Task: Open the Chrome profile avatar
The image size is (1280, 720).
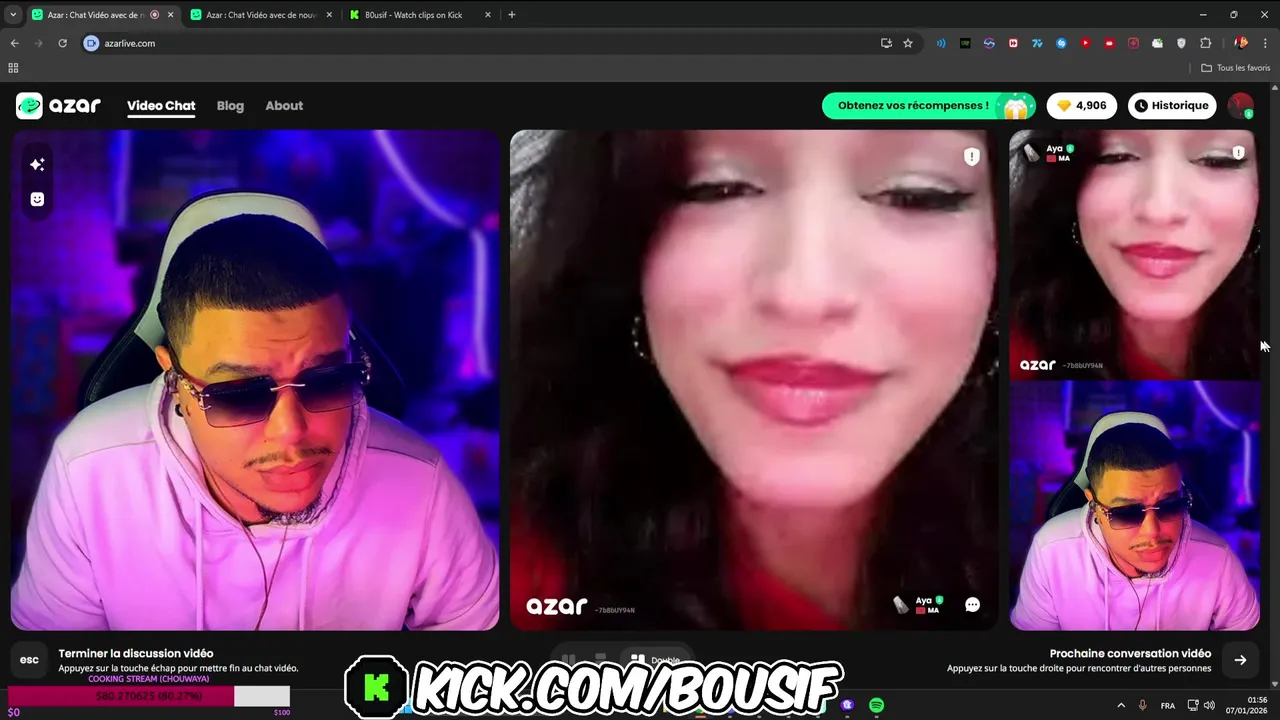Action: click(1241, 43)
